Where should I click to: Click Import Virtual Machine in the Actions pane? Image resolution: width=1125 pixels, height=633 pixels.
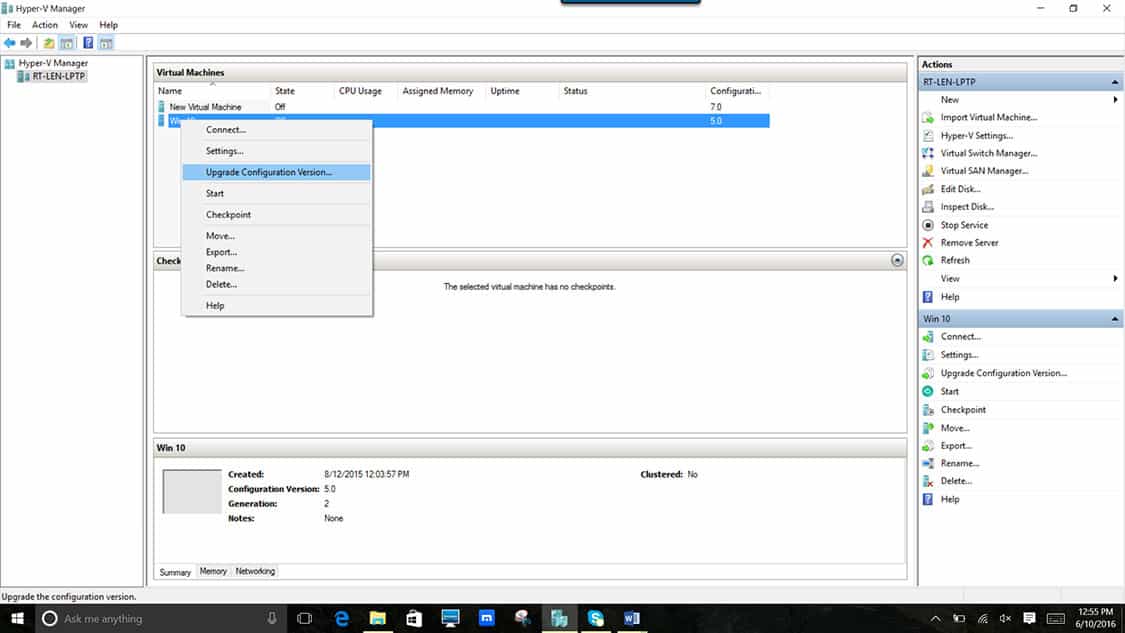(x=988, y=117)
